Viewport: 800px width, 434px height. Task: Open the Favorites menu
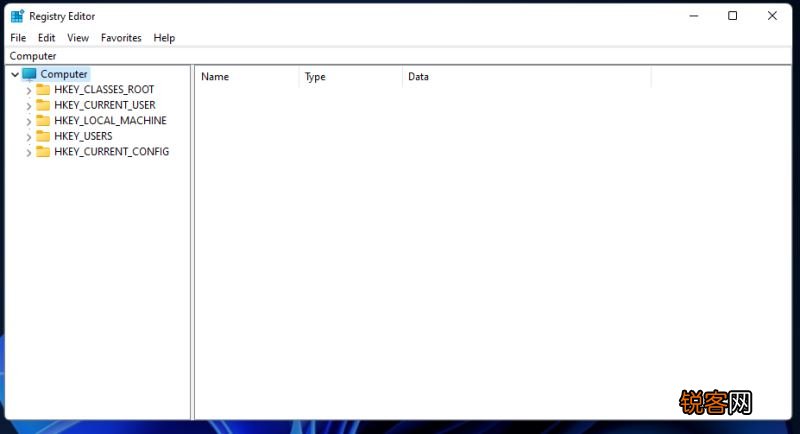tap(121, 38)
